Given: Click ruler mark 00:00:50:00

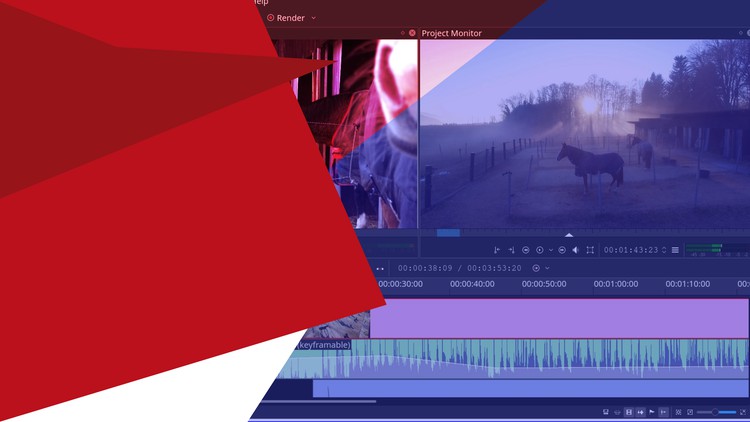Looking at the screenshot, I should coord(544,284).
